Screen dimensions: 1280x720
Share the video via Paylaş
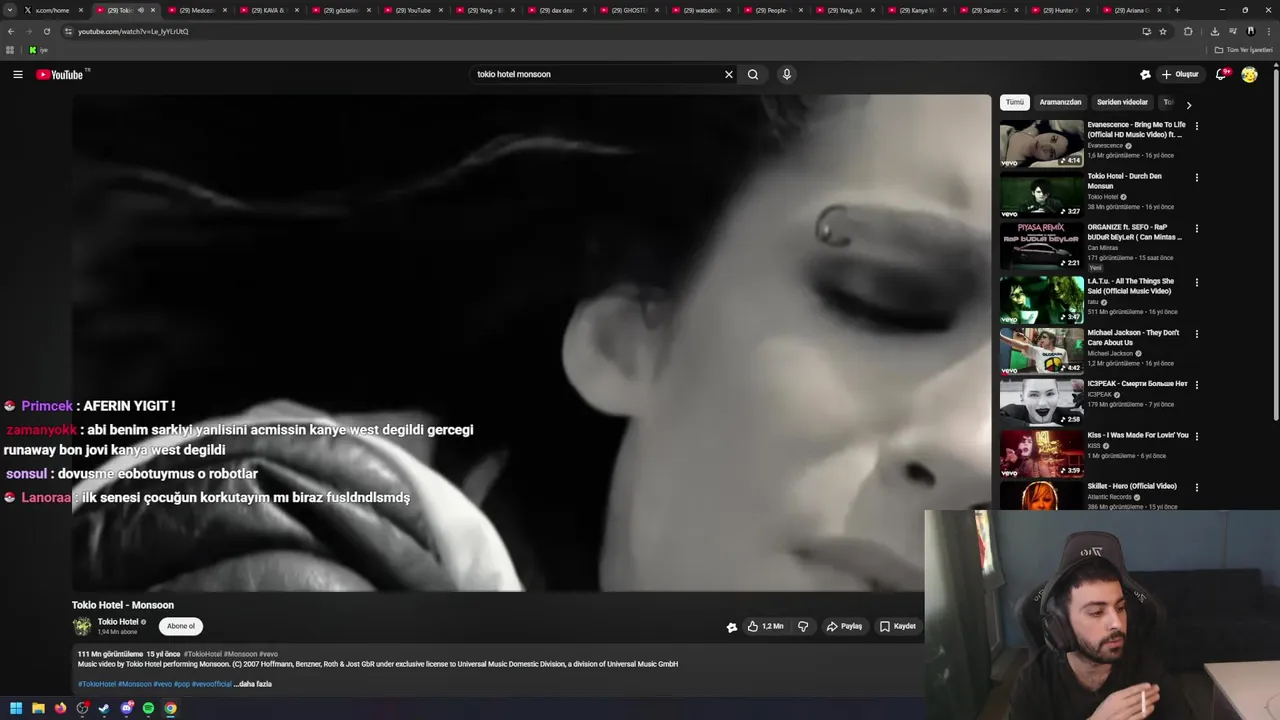click(x=844, y=626)
